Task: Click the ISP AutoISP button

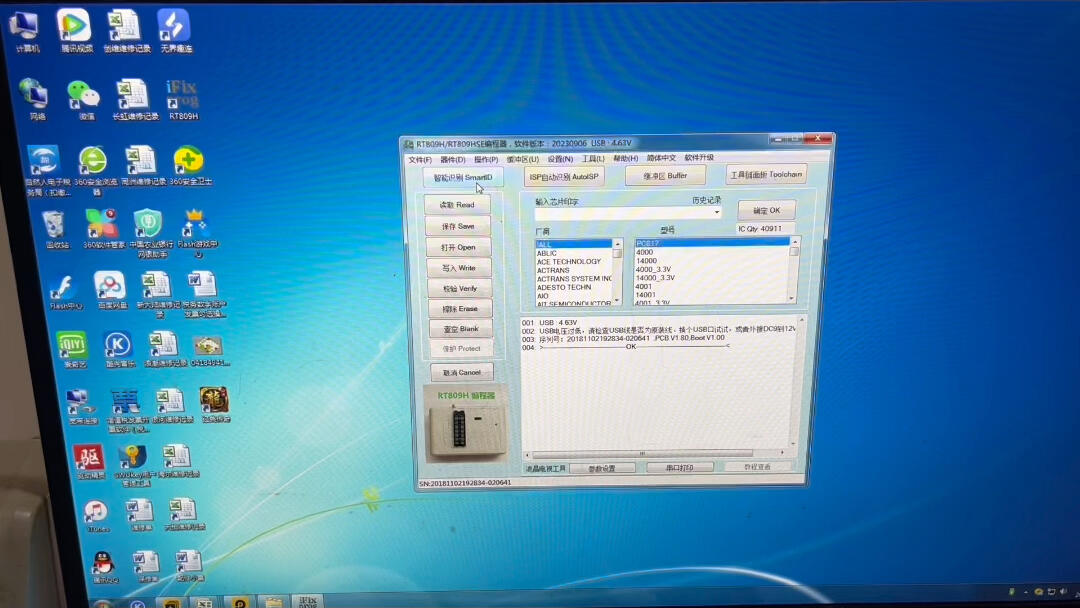Action: coord(564,177)
